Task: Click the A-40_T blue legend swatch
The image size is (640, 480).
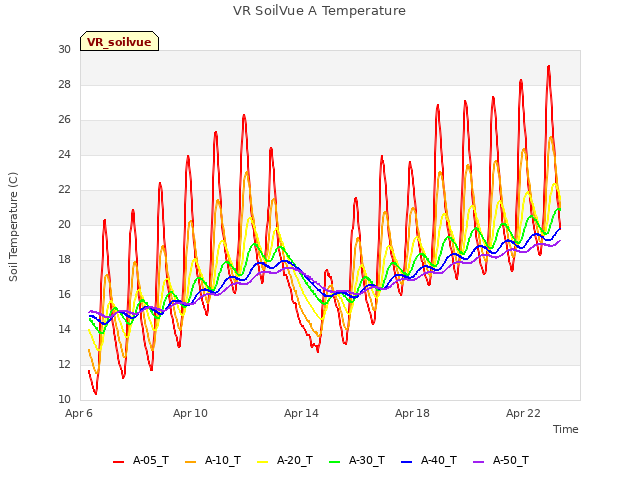Action: tap(407, 462)
